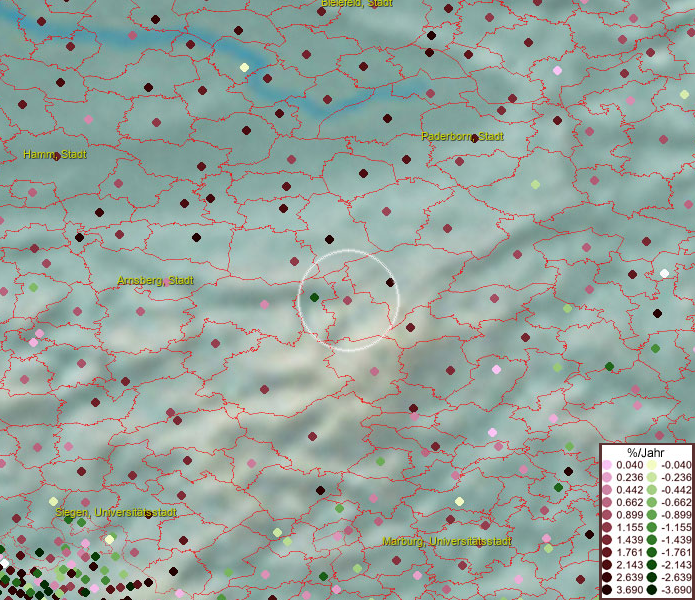Click the 'Arnsberg, Stadt' map label
Image resolution: width=695 pixels, height=600 pixels.
tap(156, 281)
